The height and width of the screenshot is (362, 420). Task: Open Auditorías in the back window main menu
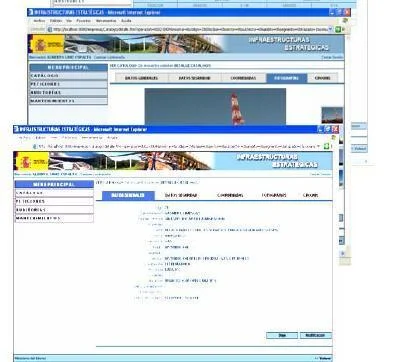click(68, 92)
